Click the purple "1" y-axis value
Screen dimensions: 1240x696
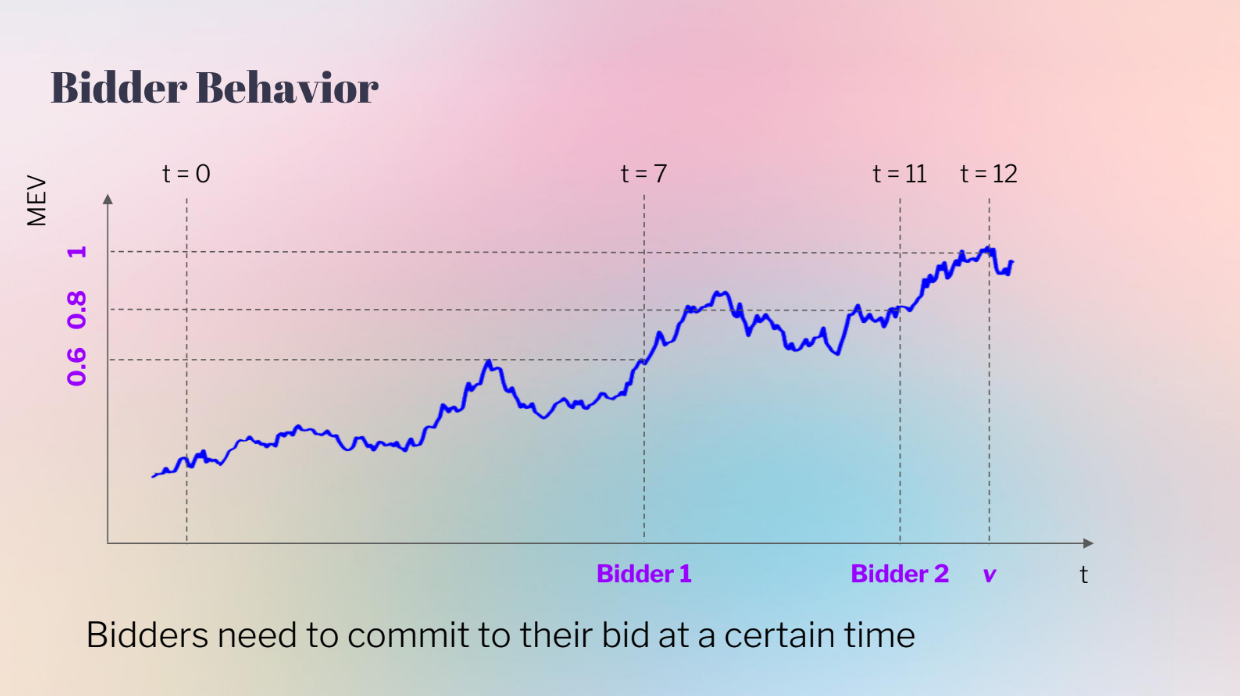pos(77,251)
